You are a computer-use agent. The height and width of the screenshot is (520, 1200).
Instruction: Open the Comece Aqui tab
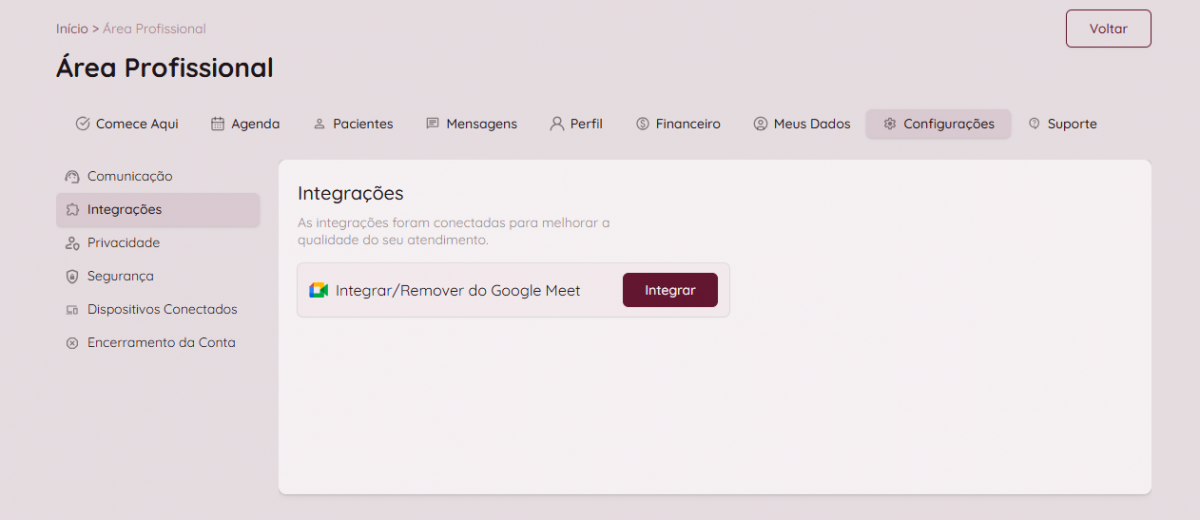[127, 124]
